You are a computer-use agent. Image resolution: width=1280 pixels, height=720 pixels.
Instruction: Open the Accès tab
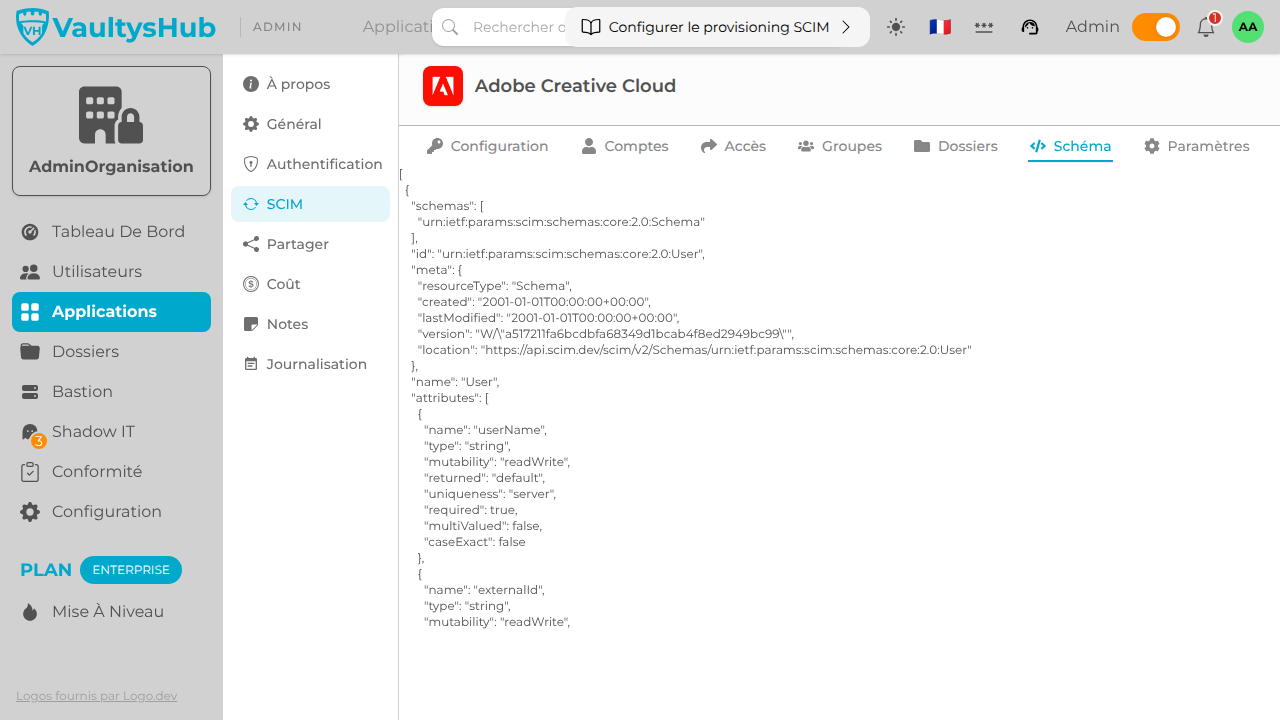click(x=733, y=146)
